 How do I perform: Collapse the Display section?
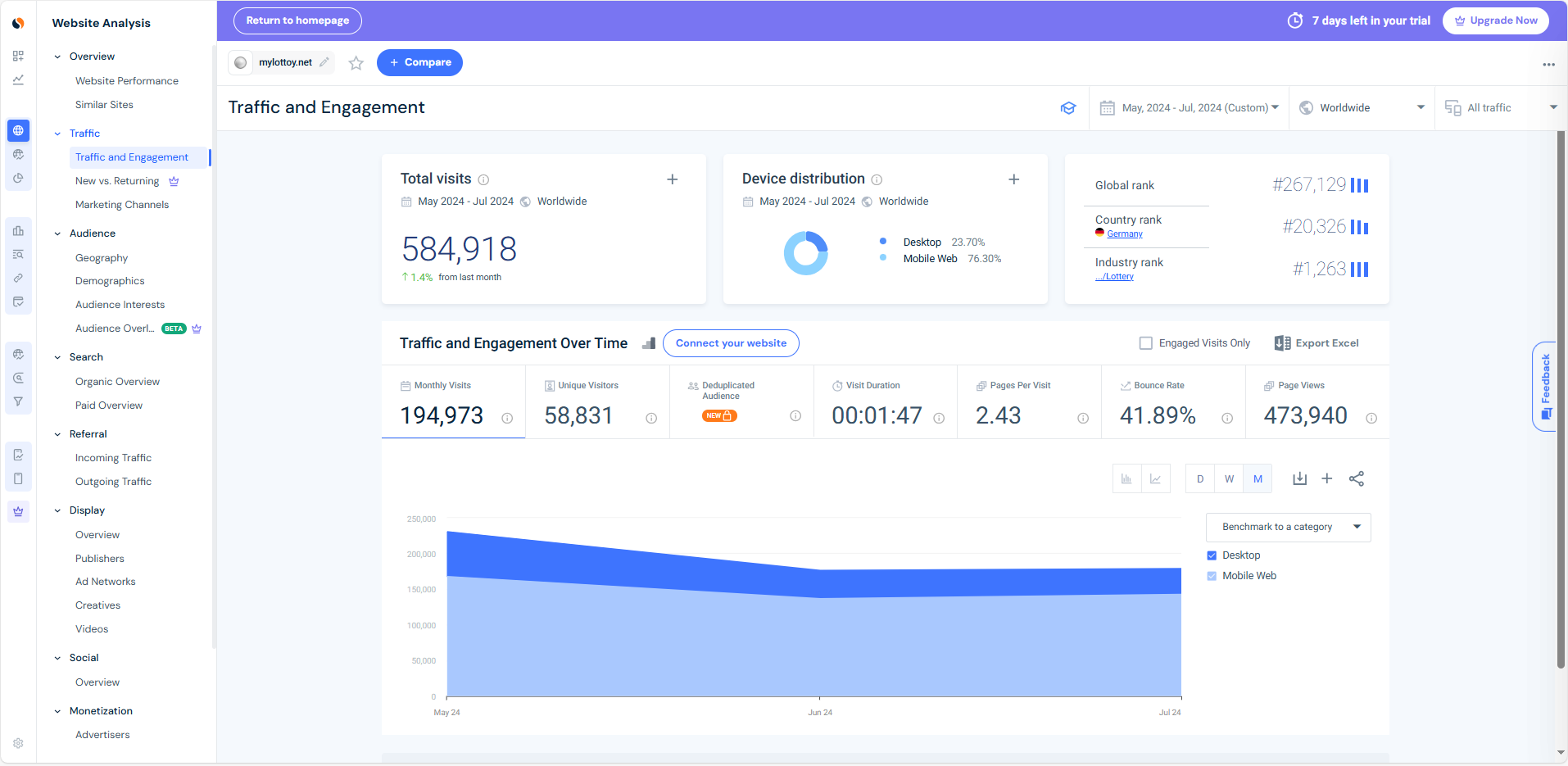pos(57,510)
